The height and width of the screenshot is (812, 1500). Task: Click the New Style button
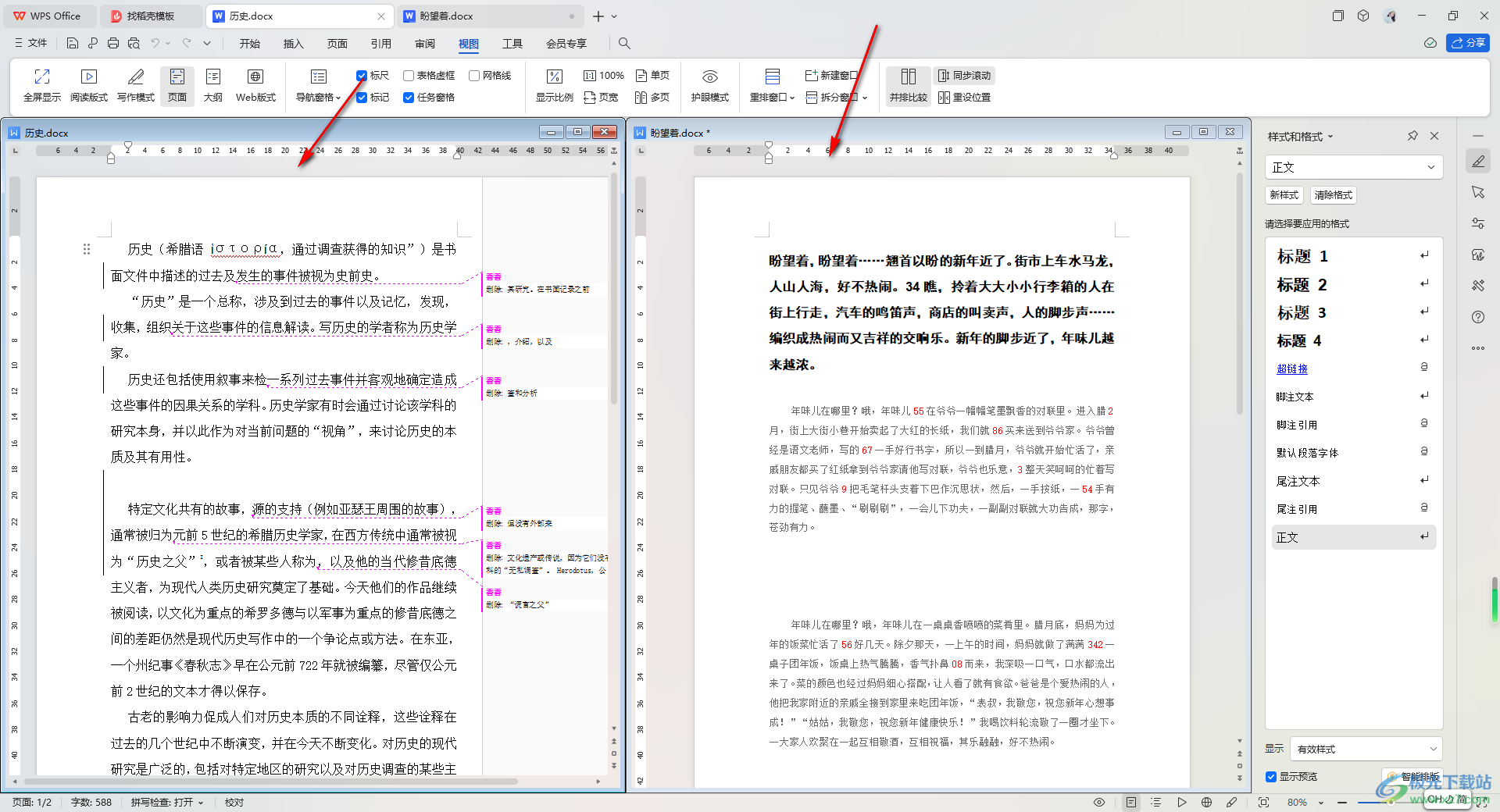pyautogui.click(x=1284, y=195)
